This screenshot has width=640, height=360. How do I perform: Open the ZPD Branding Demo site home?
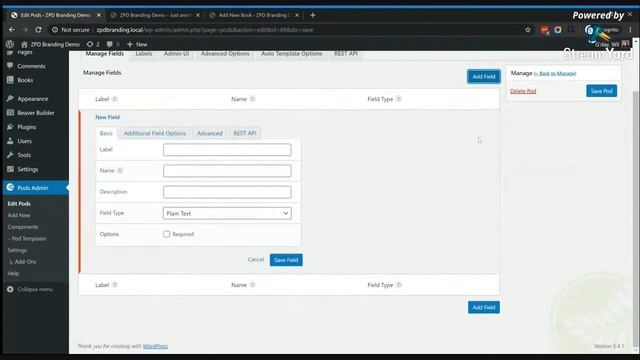click(50, 44)
